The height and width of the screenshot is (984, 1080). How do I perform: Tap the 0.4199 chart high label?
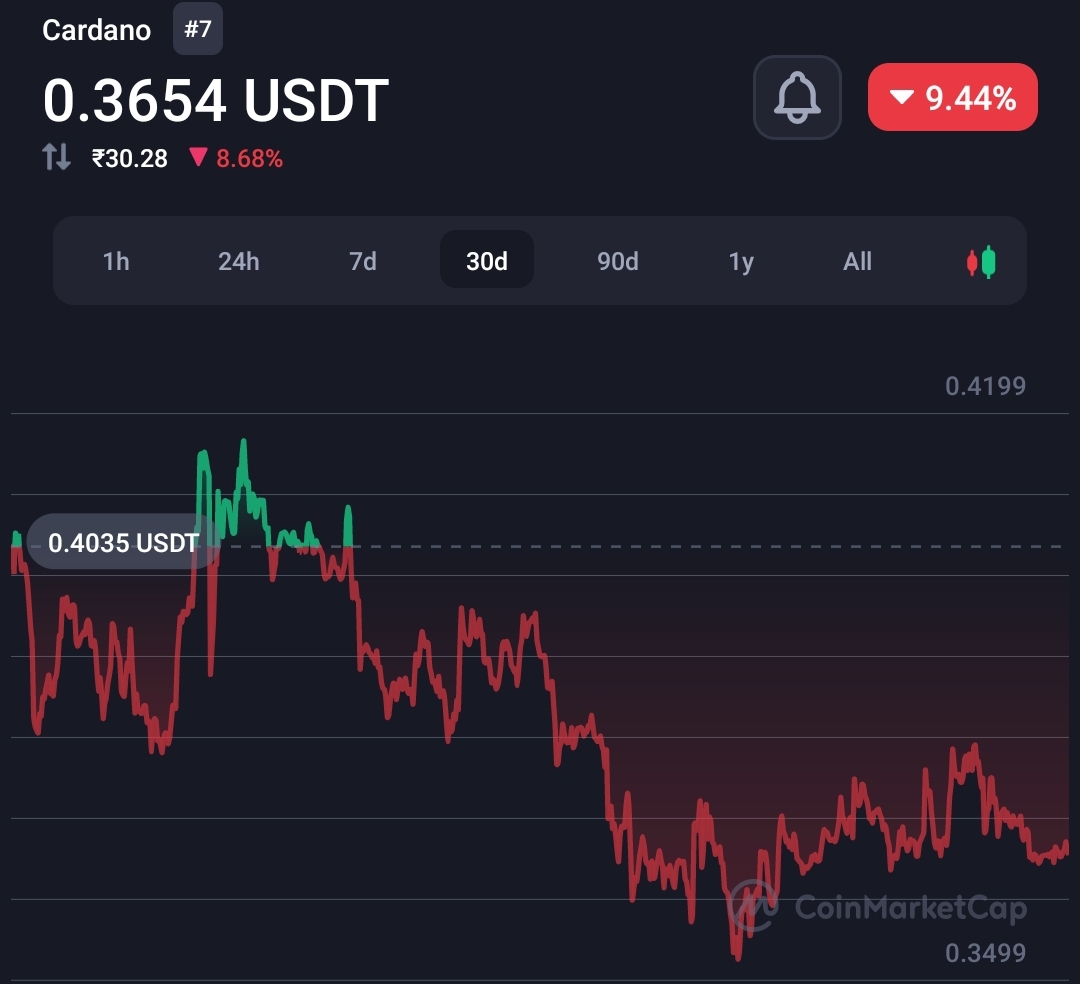[985, 386]
